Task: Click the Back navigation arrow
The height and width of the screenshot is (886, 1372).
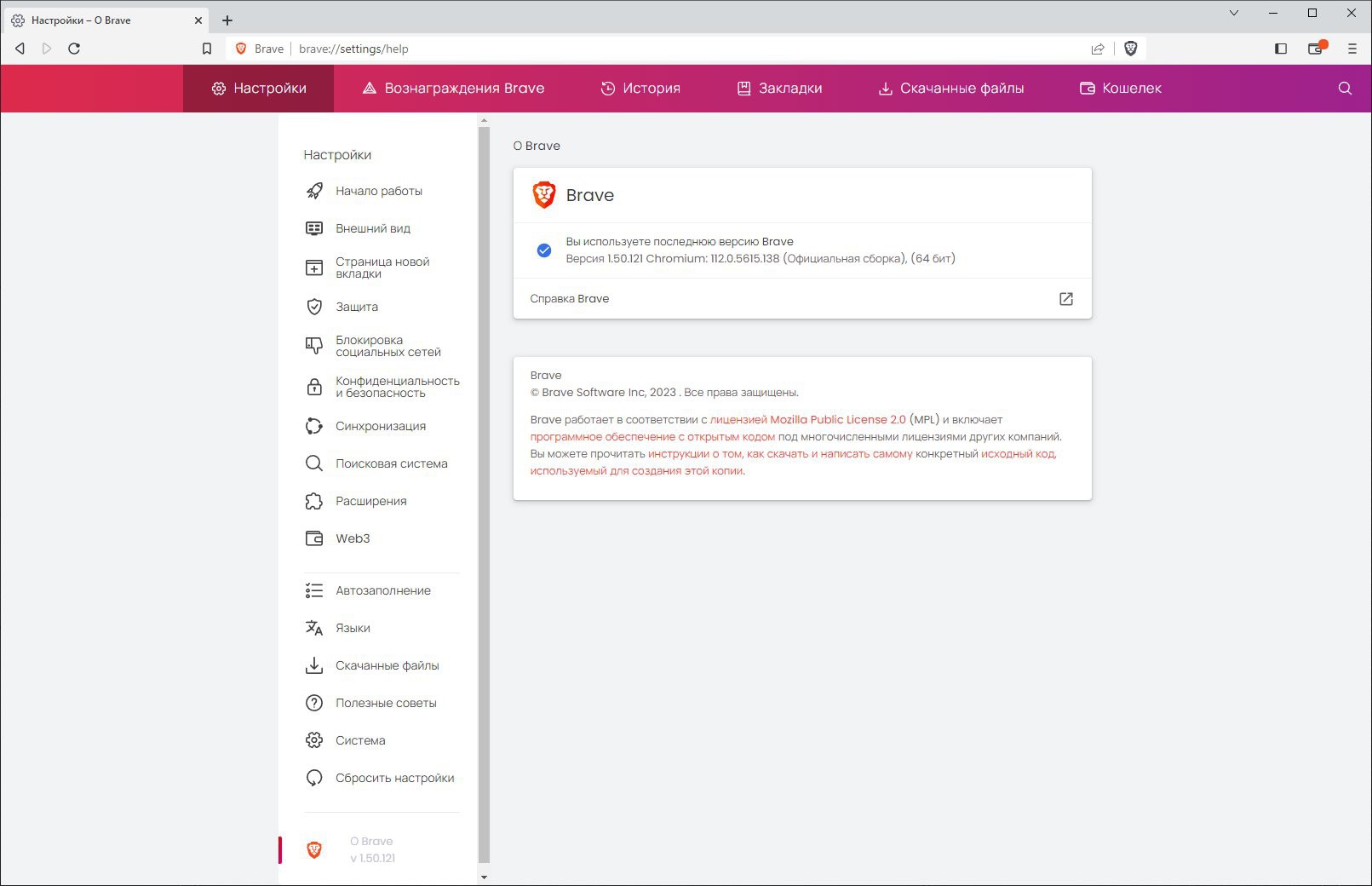Action: click(x=20, y=49)
